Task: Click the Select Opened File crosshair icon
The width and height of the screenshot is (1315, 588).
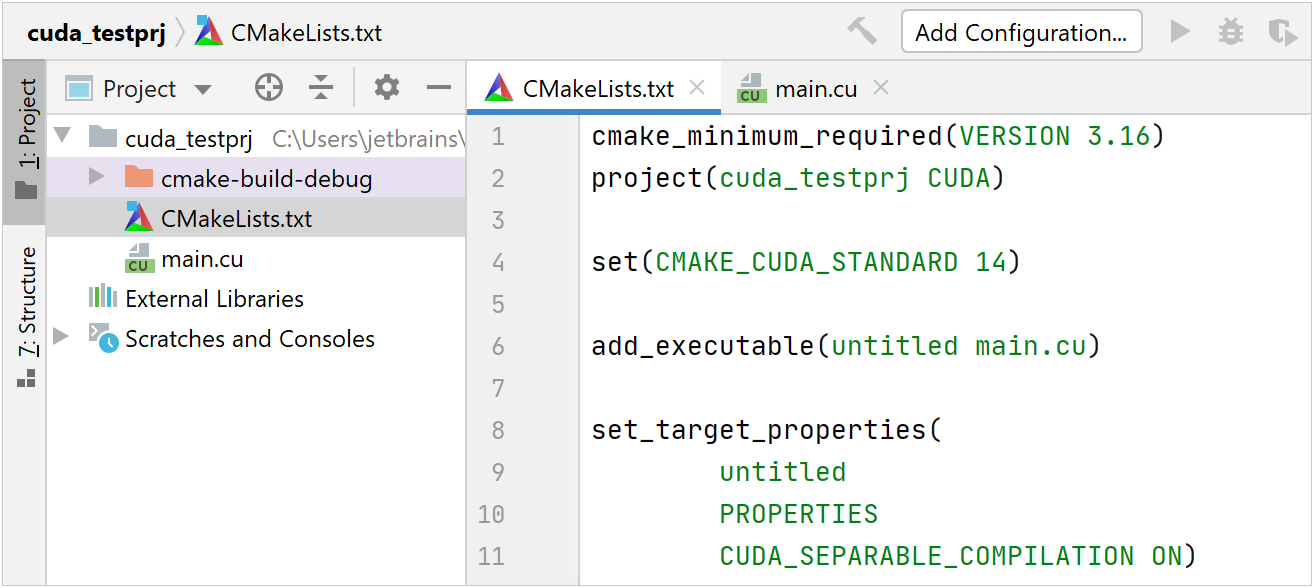Action: (268, 88)
